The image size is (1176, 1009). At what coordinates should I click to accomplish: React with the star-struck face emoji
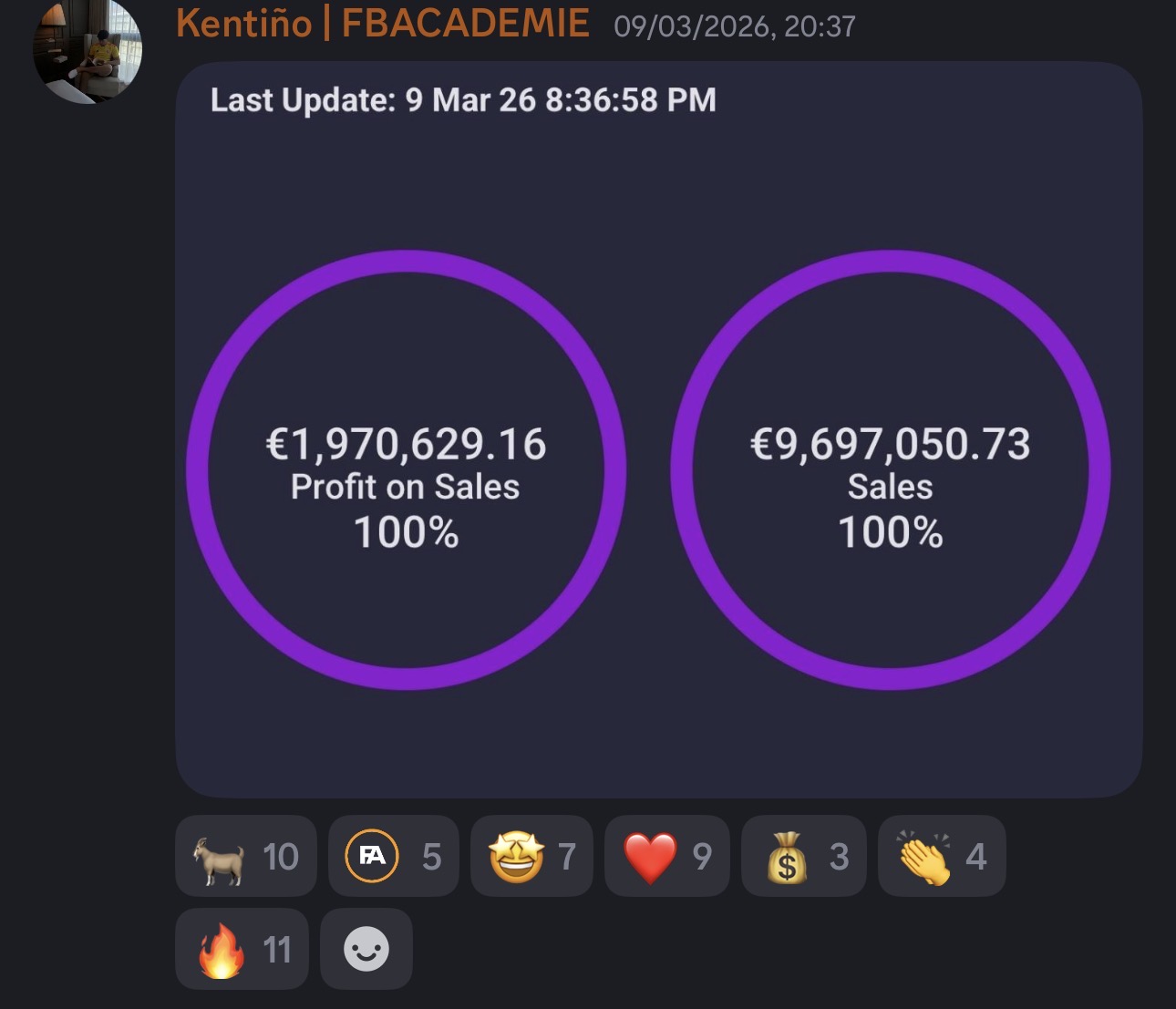point(531,857)
